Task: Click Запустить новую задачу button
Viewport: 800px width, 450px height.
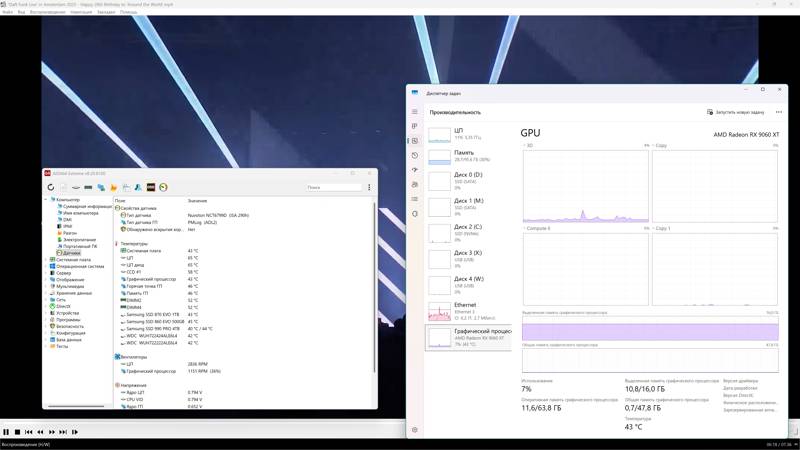Action: point(735,112)
